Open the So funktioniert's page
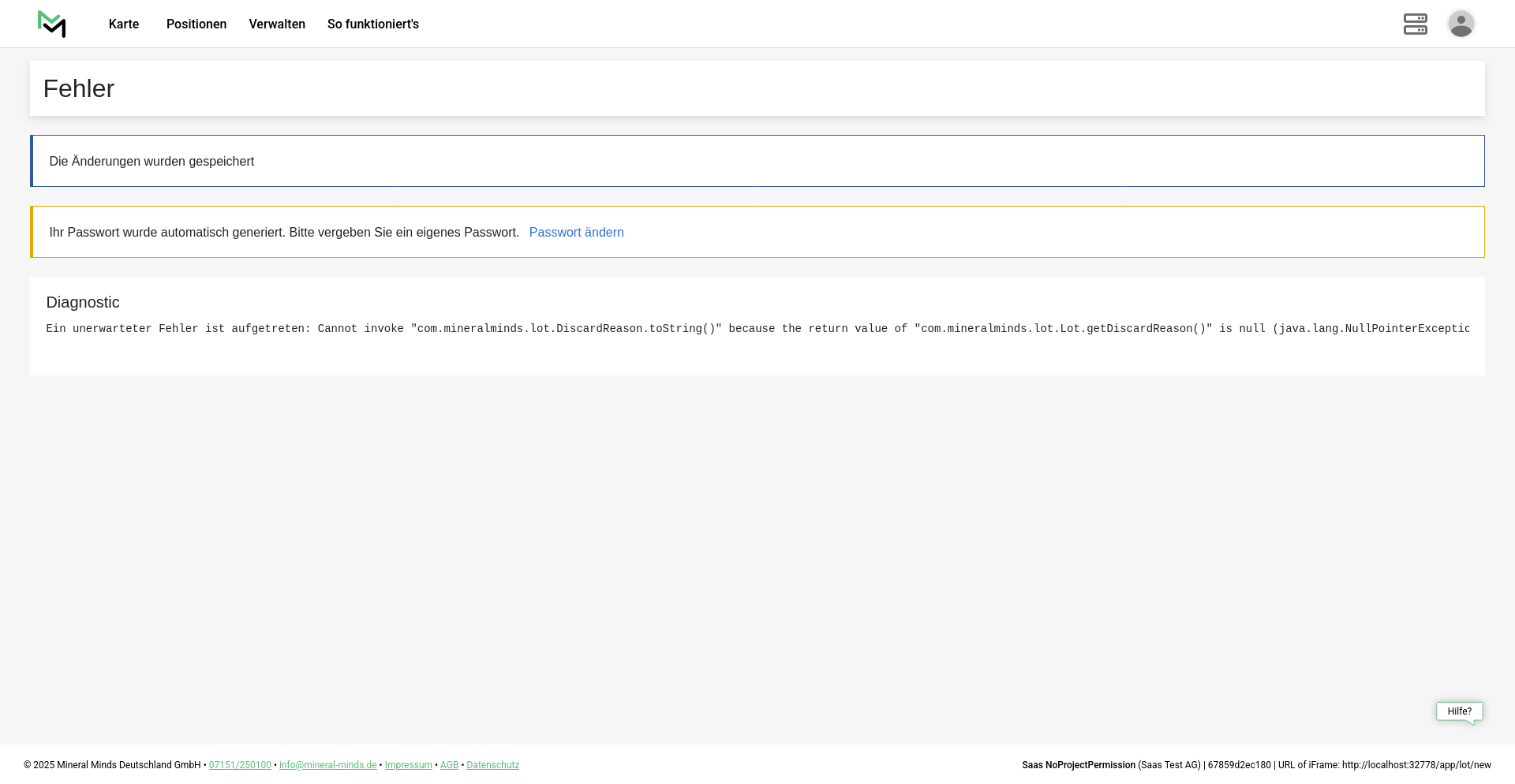The image size is (1515, 784). pyautogui.click(x=373, y=24)
